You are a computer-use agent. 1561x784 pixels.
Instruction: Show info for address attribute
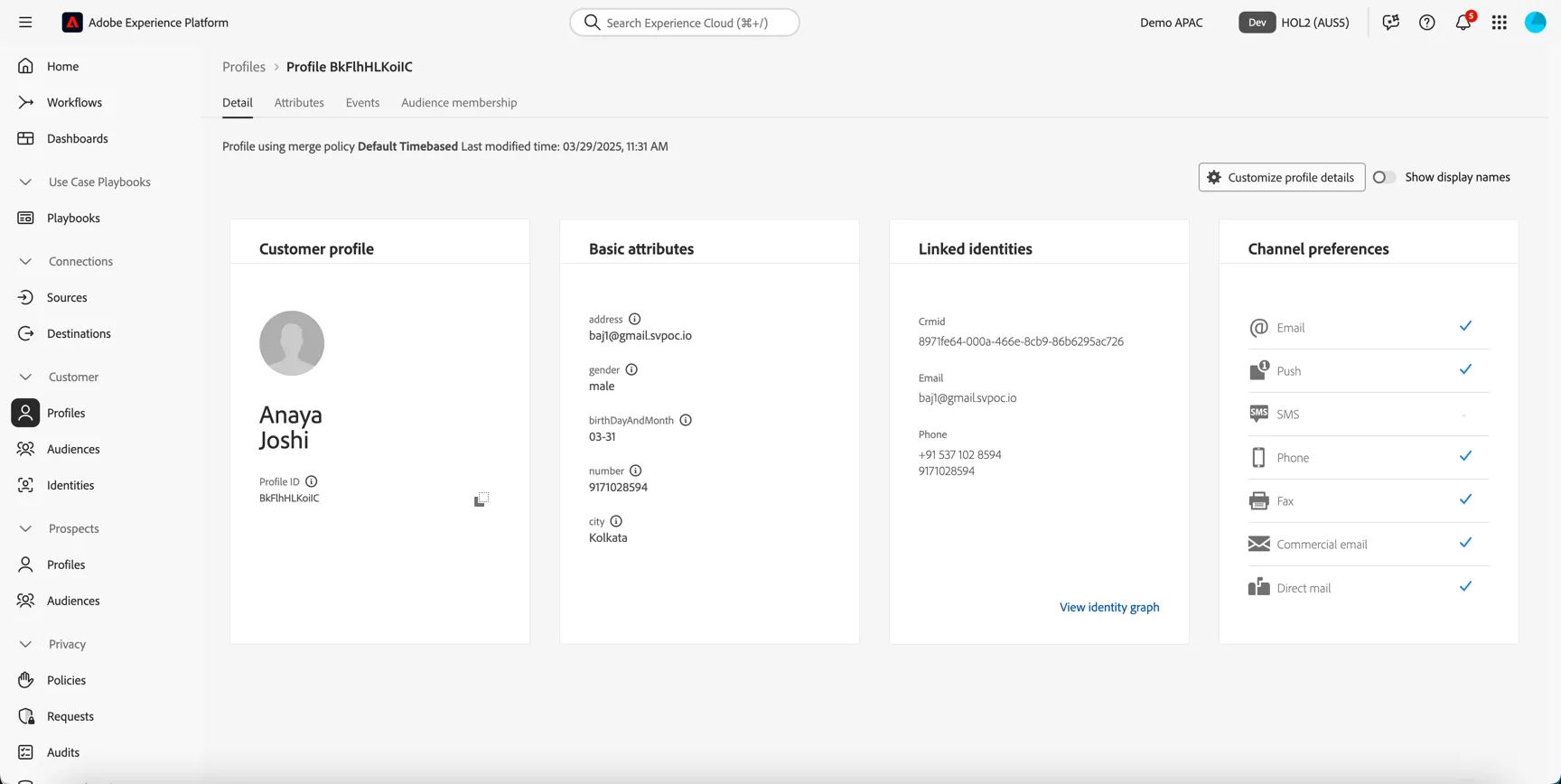click(635, 319)
